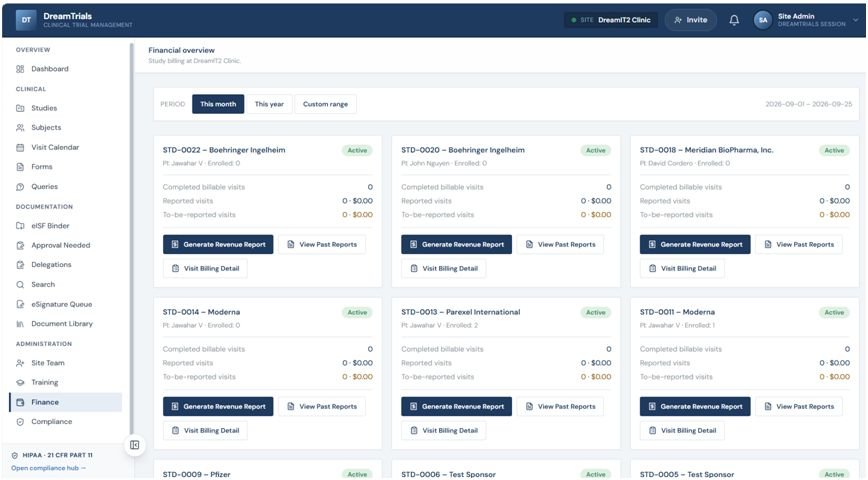868x480 pixels.
Task: Click the sidebar vertical scrollbar
Action: coord(132,238)
